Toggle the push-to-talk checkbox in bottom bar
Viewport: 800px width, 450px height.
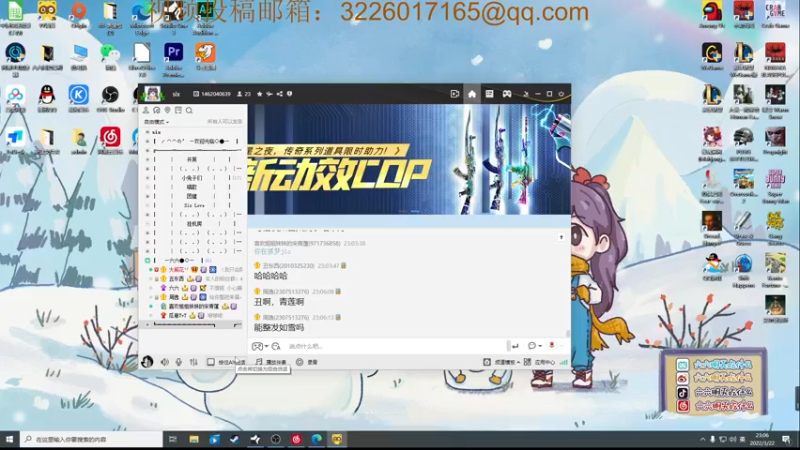point(211,362)
